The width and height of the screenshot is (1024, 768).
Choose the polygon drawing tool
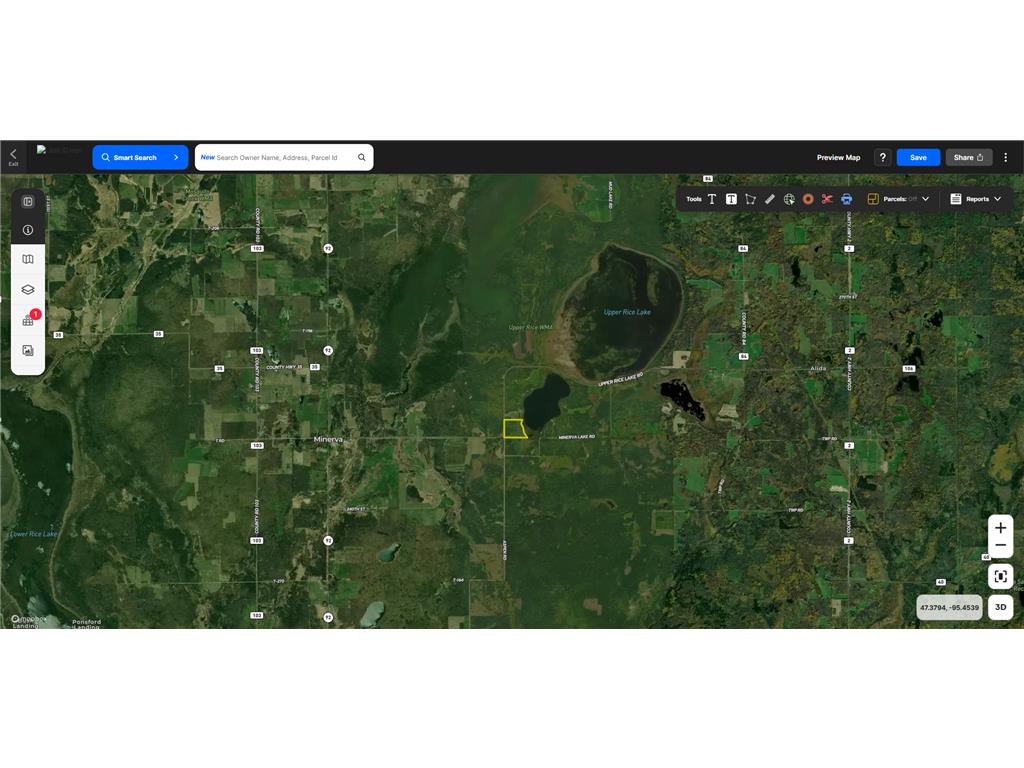pyautogui.click(x=750, y=199)
